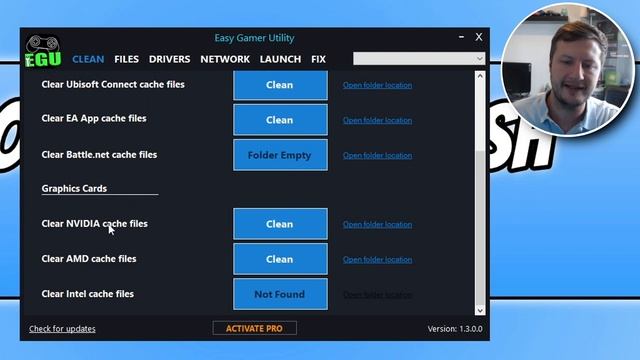The width and height of the screenshot is (640, 360).
Task: Switch to the FILES tab
Action: [127, 59]
